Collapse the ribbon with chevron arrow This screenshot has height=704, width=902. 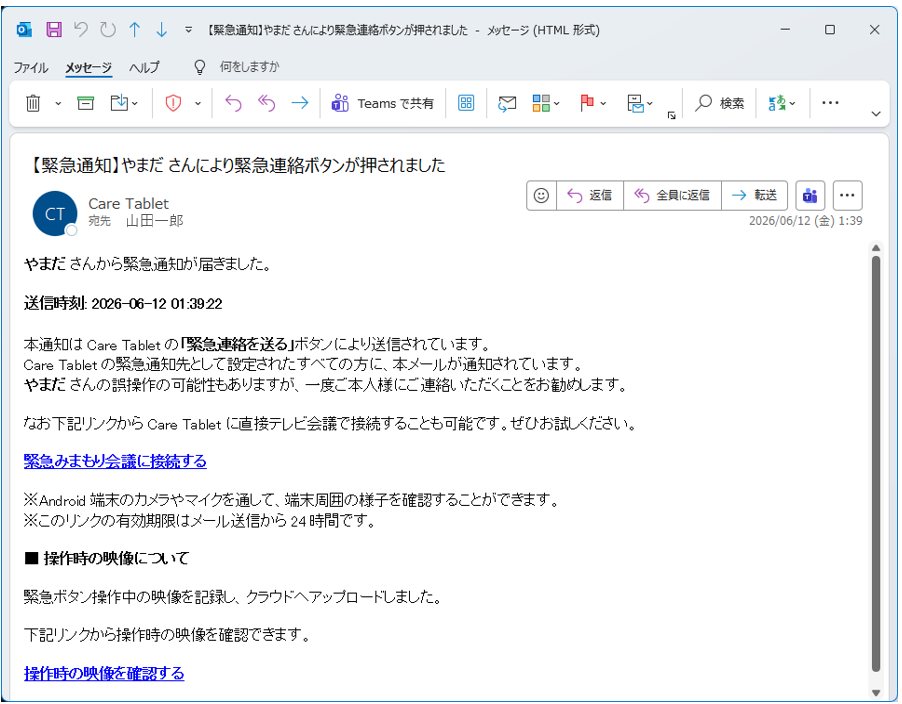click(x=876, y=114)
